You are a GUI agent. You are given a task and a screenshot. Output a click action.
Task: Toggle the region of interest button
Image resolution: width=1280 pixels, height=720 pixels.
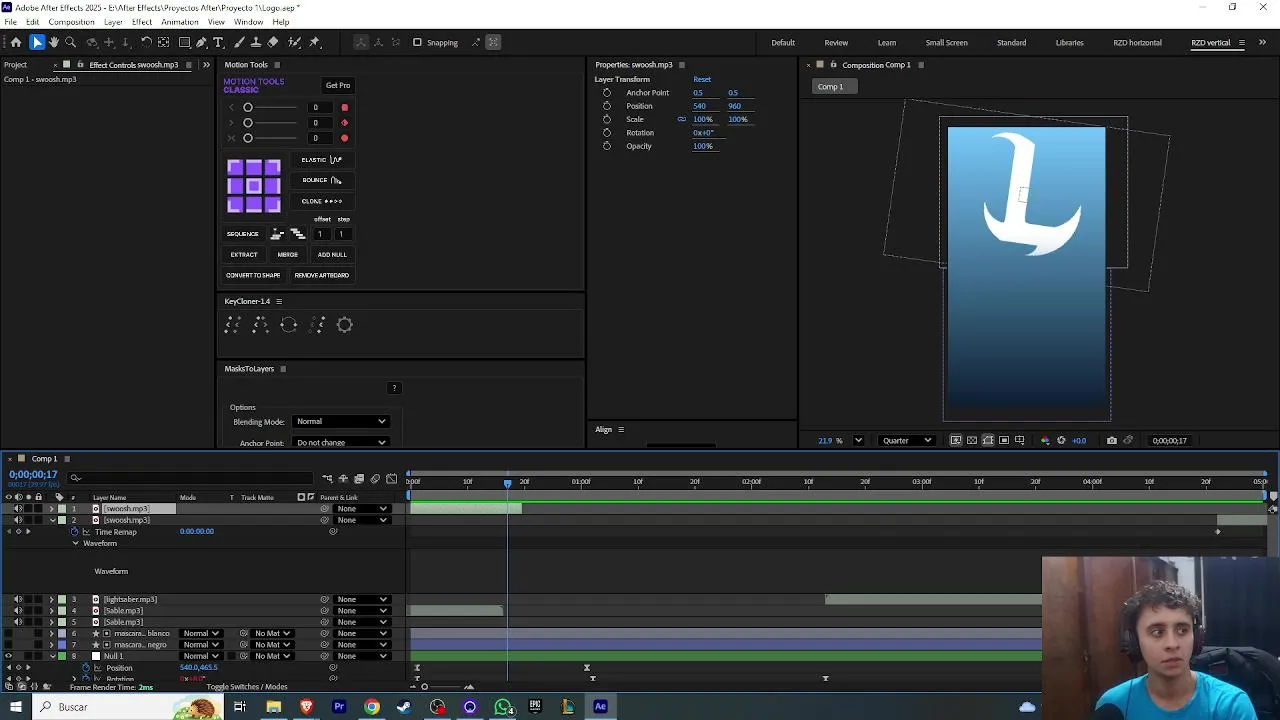(x=1004, y=440)
